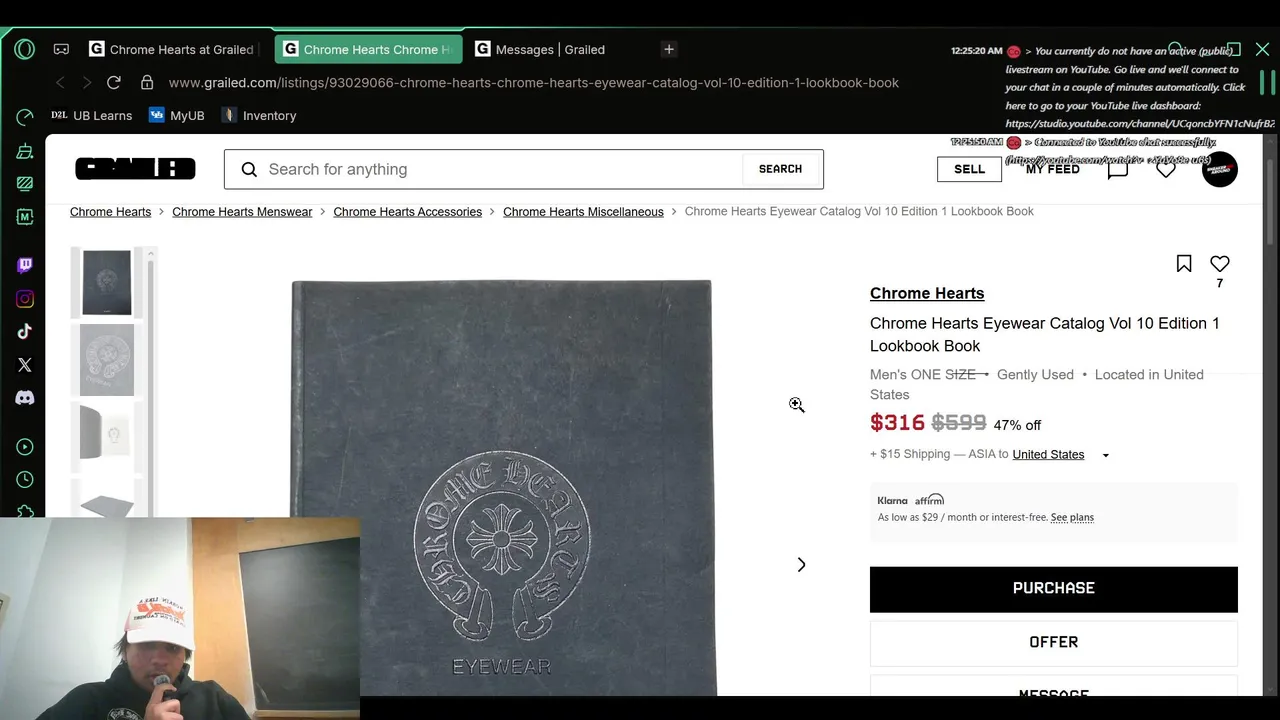The height and width of the screenshot is (720, 1280).
Task: Advance to the next listing photo
Action: (x=801, y=565)
